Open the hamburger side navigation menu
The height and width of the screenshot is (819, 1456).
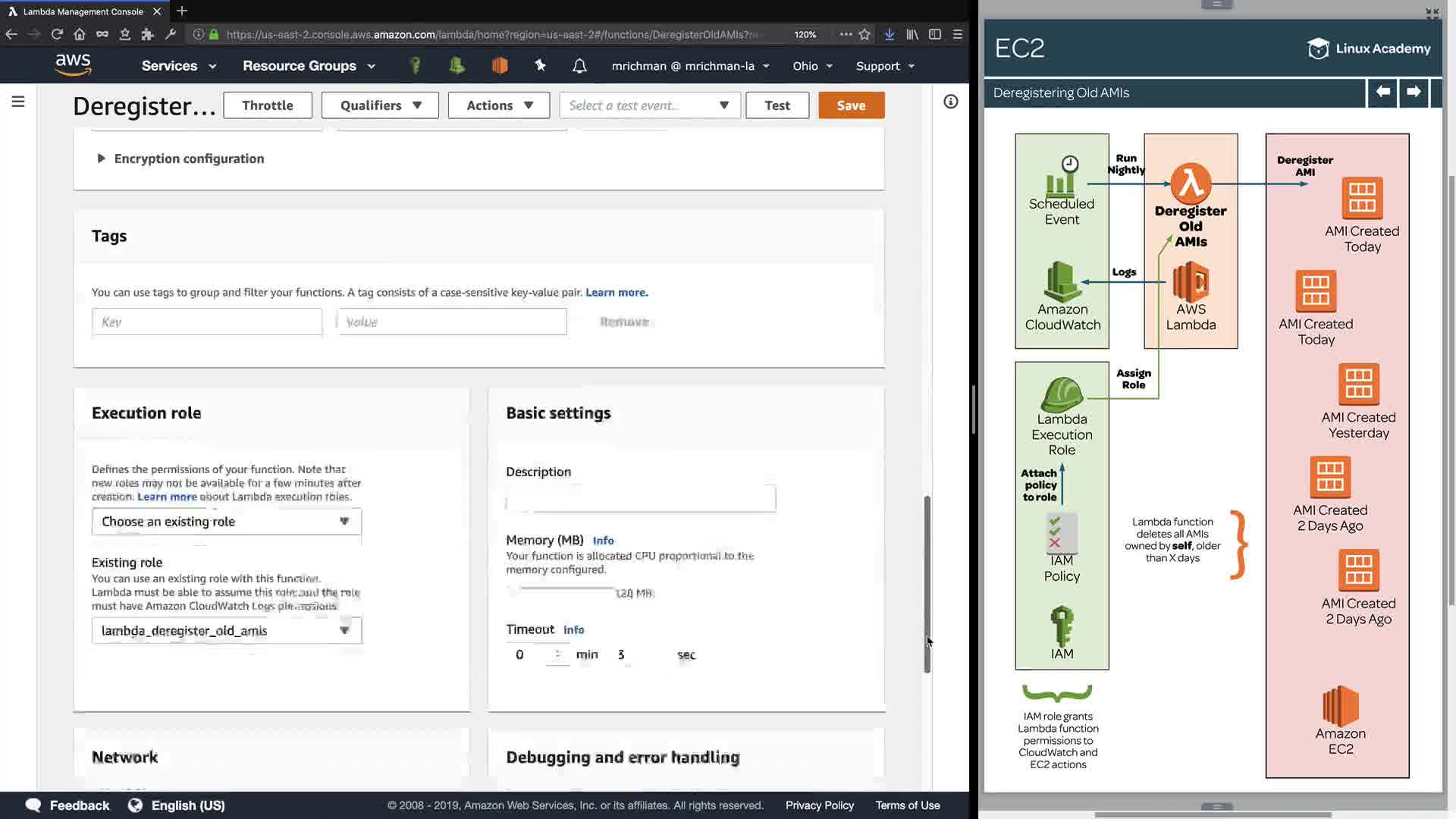pos(18,102)
